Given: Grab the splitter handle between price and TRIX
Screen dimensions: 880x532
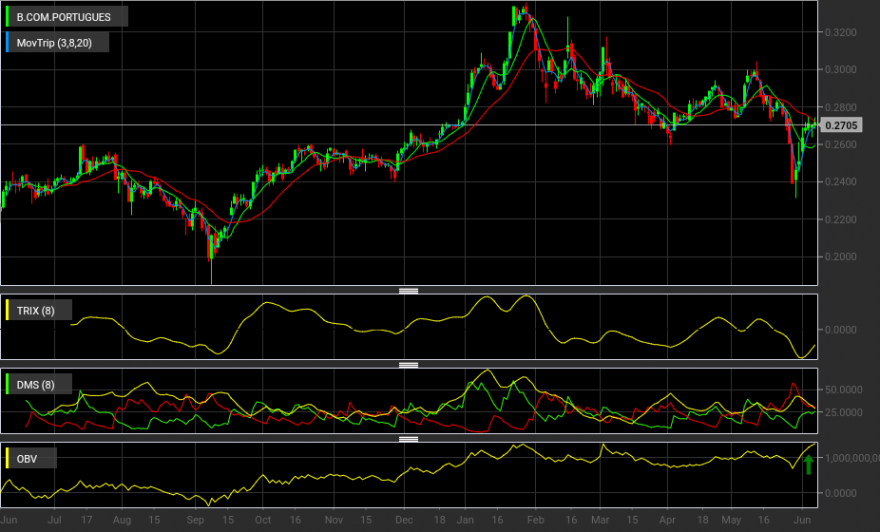Looking at the screenshot, I should (409, 291).
